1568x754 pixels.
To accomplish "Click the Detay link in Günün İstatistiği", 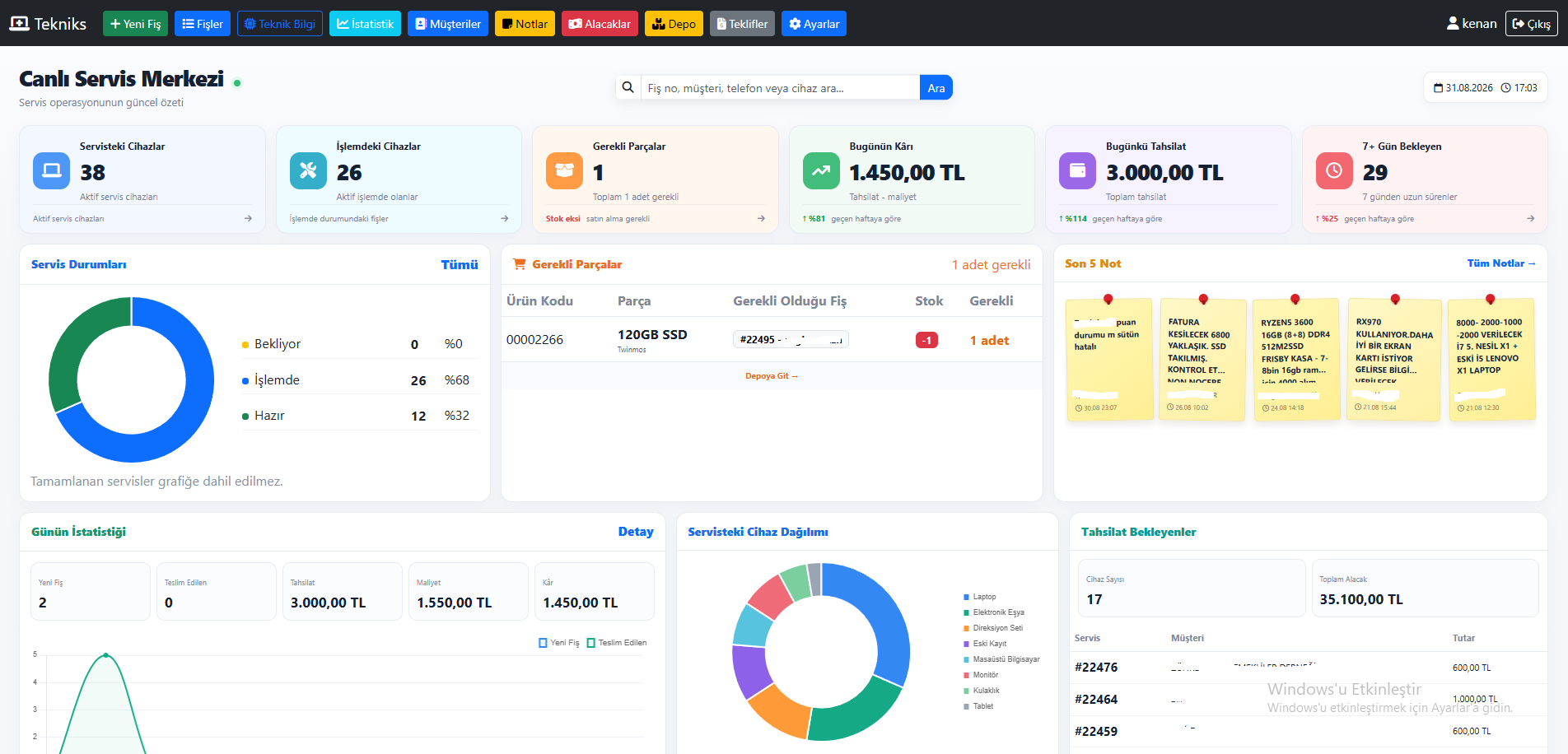I will [636, 532].
